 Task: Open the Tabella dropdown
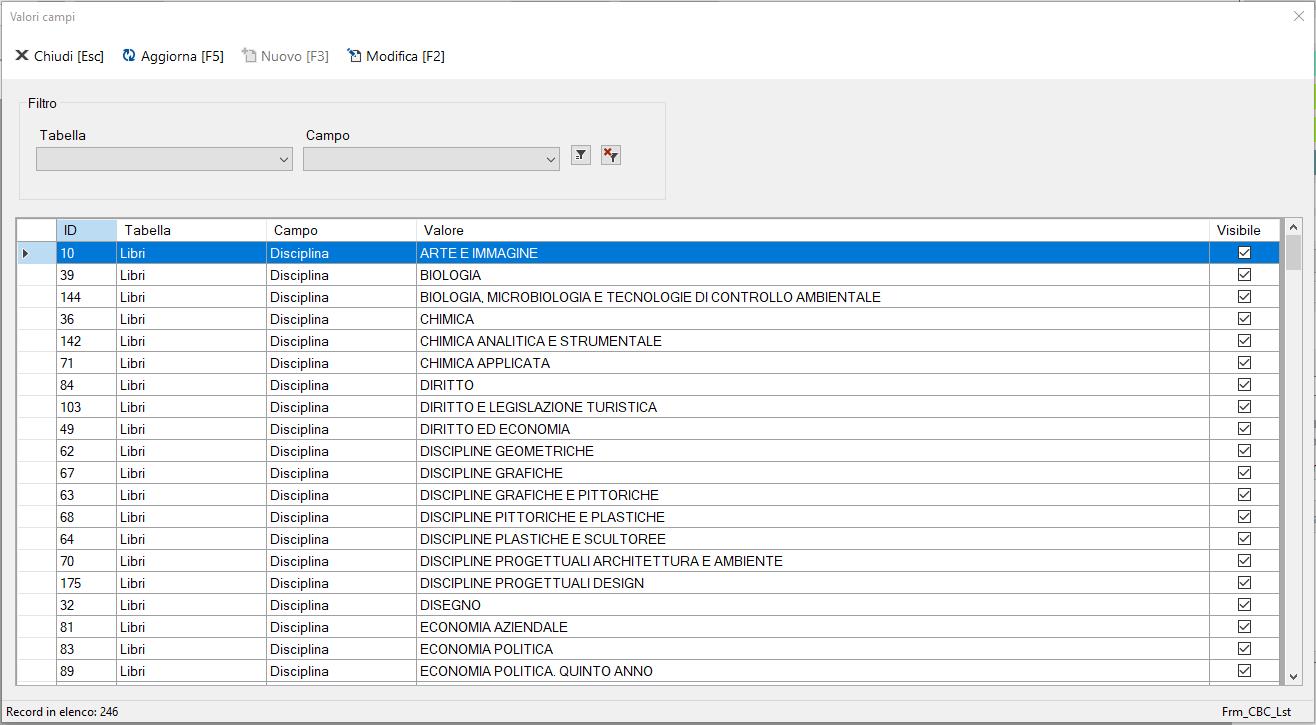coord(164,159)
